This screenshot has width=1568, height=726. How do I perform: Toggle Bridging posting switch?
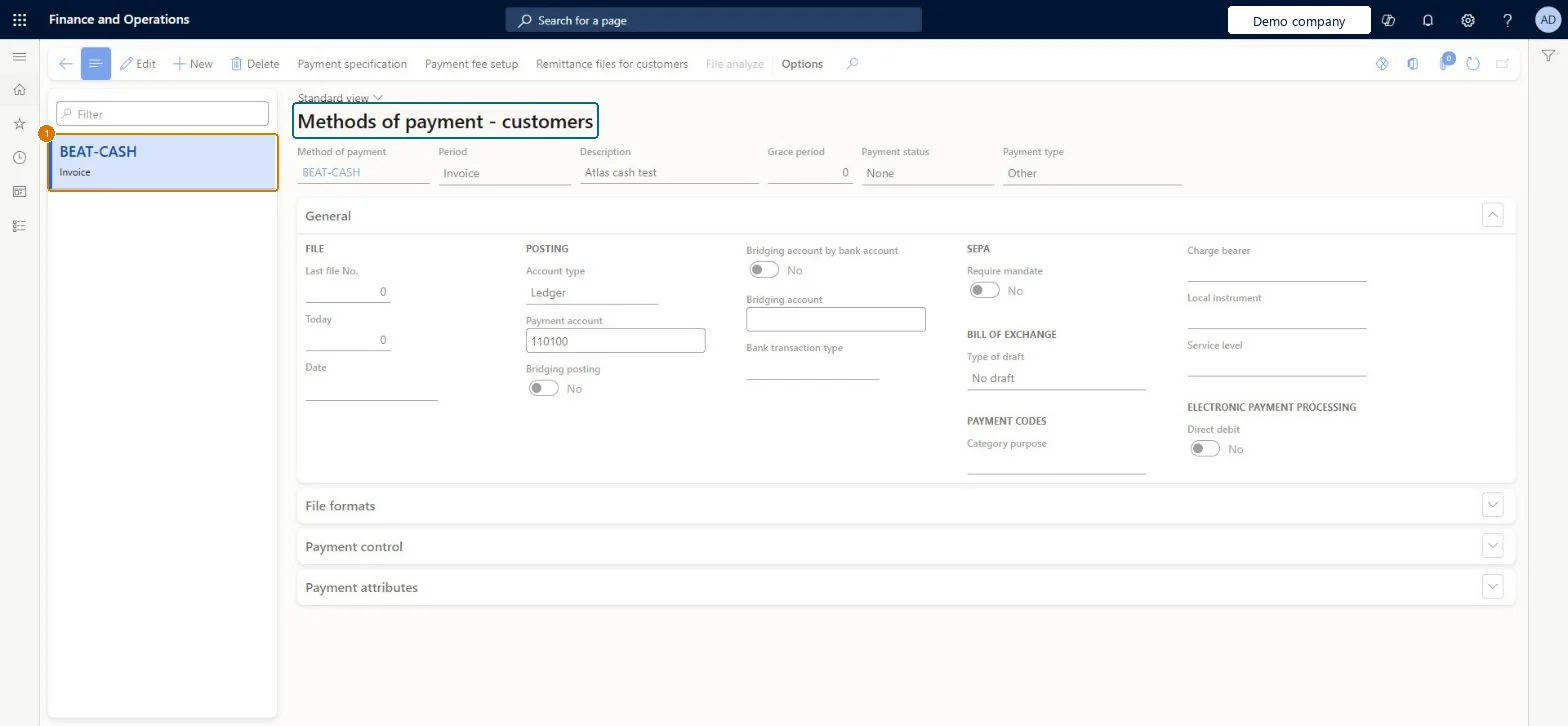click(544, 388)
